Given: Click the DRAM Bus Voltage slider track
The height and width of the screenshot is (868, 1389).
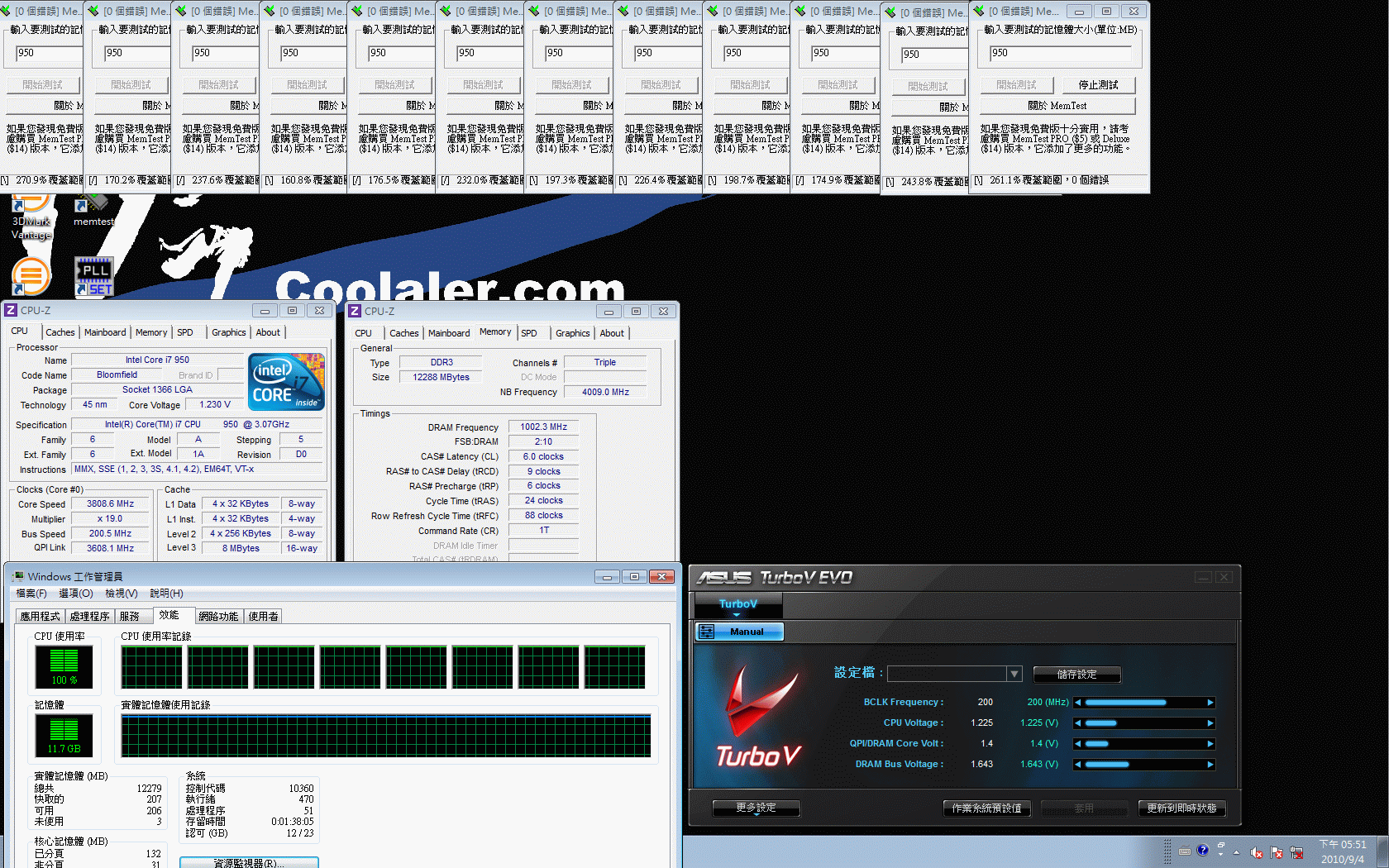Looking at the screenshot, I should [x=1144, y=765].
